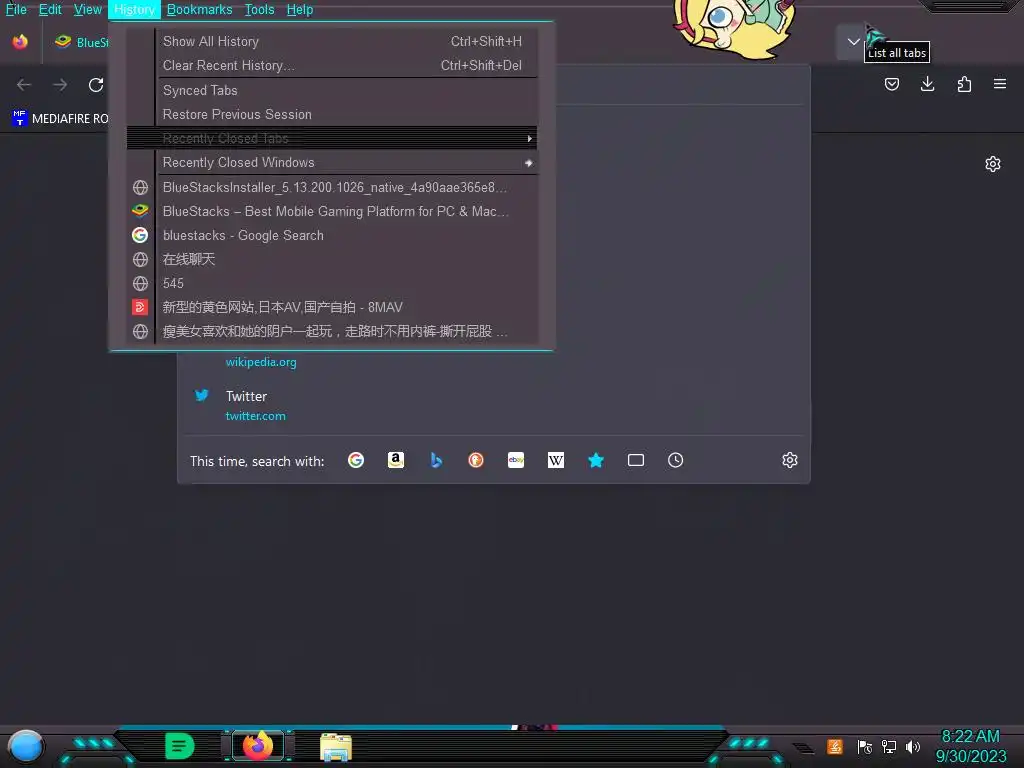Screen dimensions: 1024x768
Task: Click the Forward navigation arrow
Action: point(60,84)
